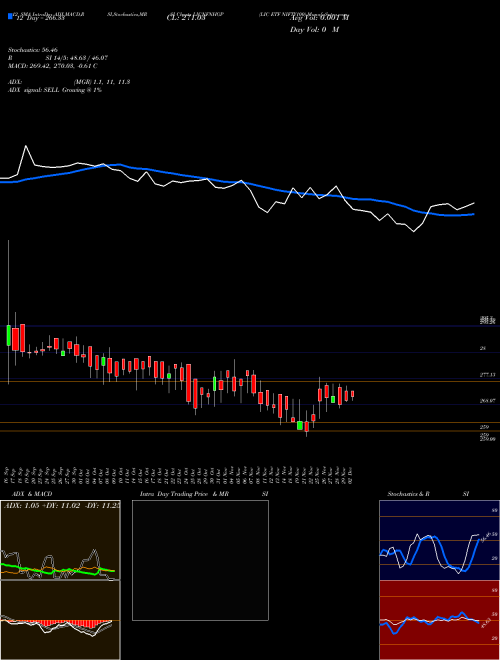Click the 'Stochastics & R' panel title
The image size is (500, 660).
(408, 494)
